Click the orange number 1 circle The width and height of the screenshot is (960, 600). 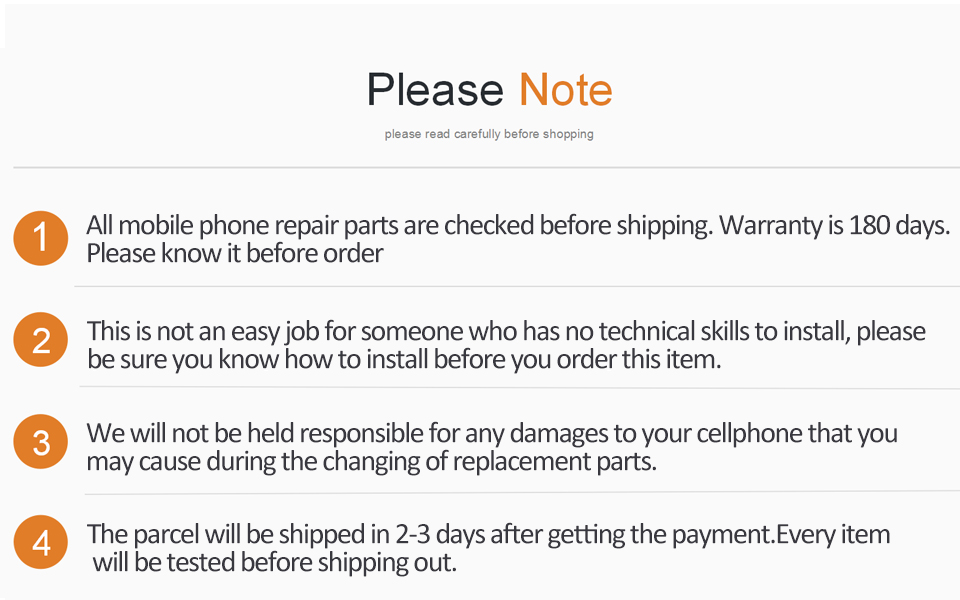point(40,239)
